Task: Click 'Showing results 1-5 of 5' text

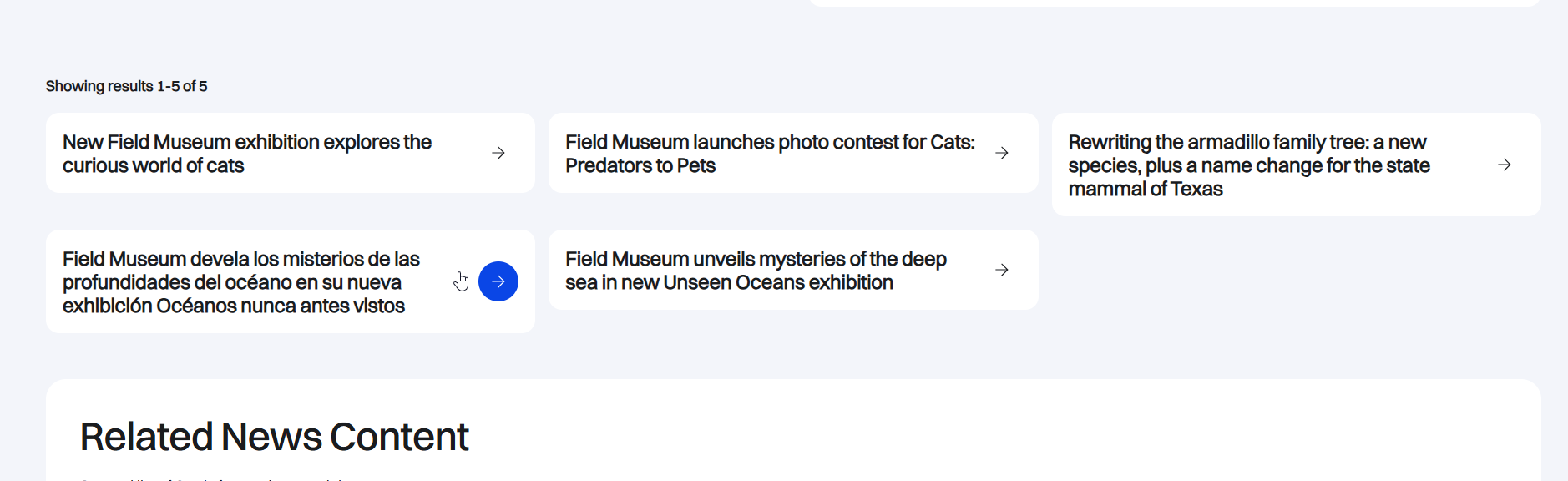Action: (x=126, y=86)
